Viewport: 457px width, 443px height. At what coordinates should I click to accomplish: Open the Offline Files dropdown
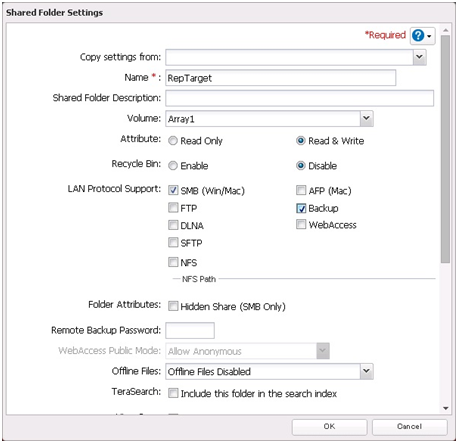tap(366, 371)
